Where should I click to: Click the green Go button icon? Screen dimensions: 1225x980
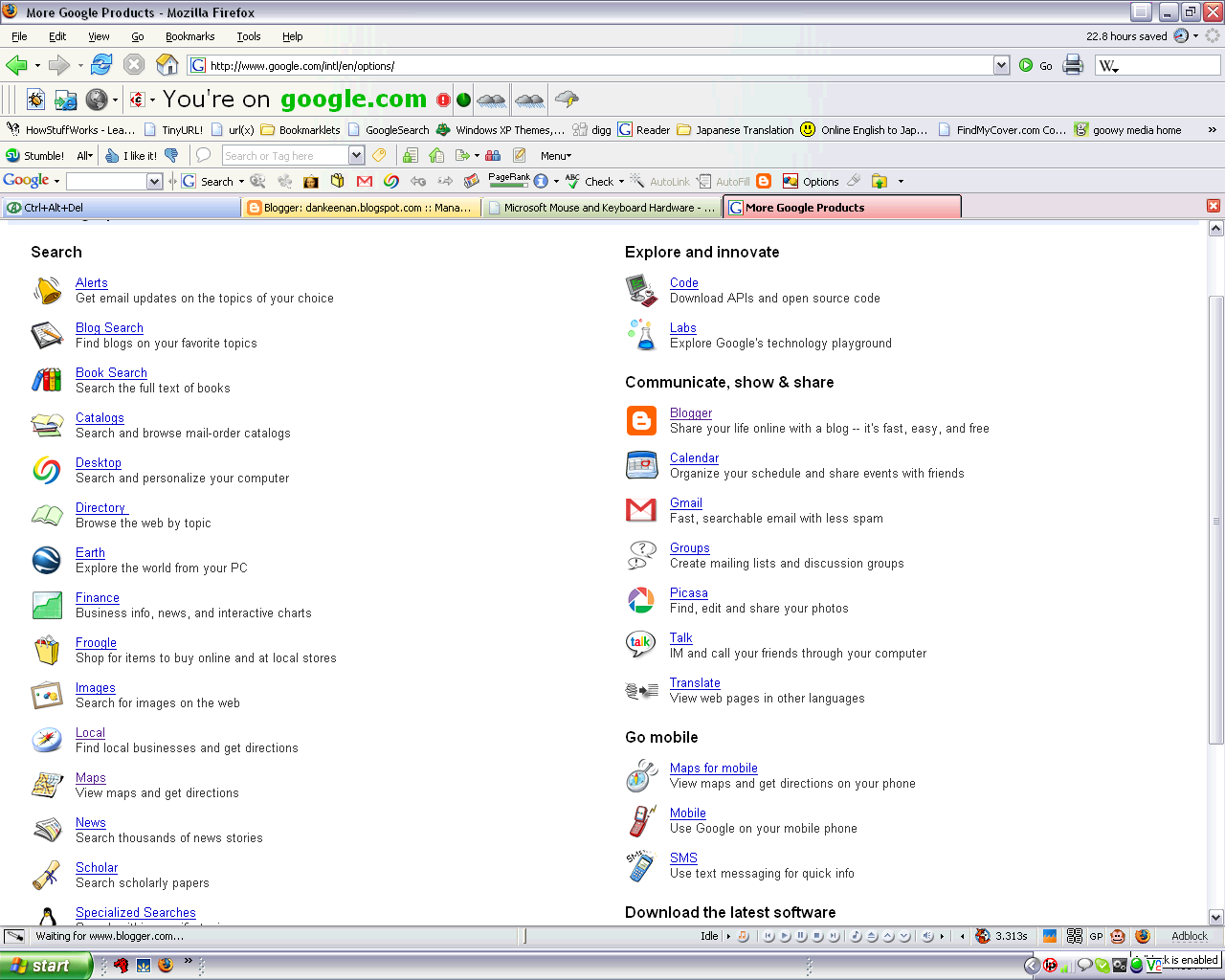1026,65
